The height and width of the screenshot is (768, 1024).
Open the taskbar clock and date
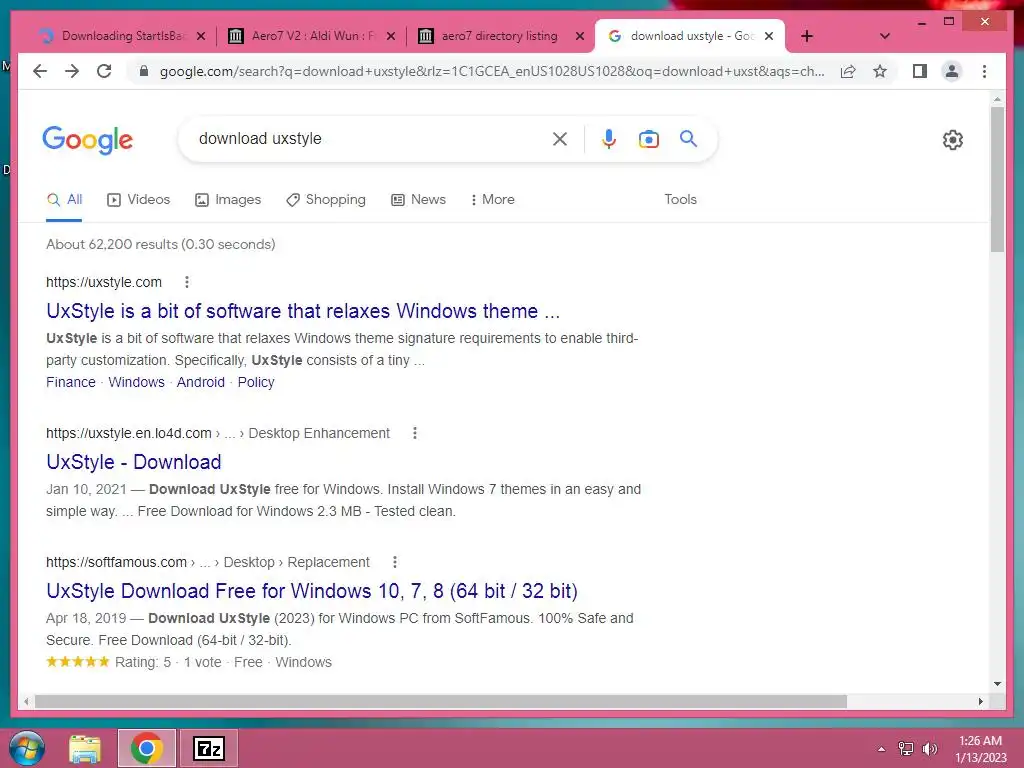pyautogui.click(x=980, y=749)
